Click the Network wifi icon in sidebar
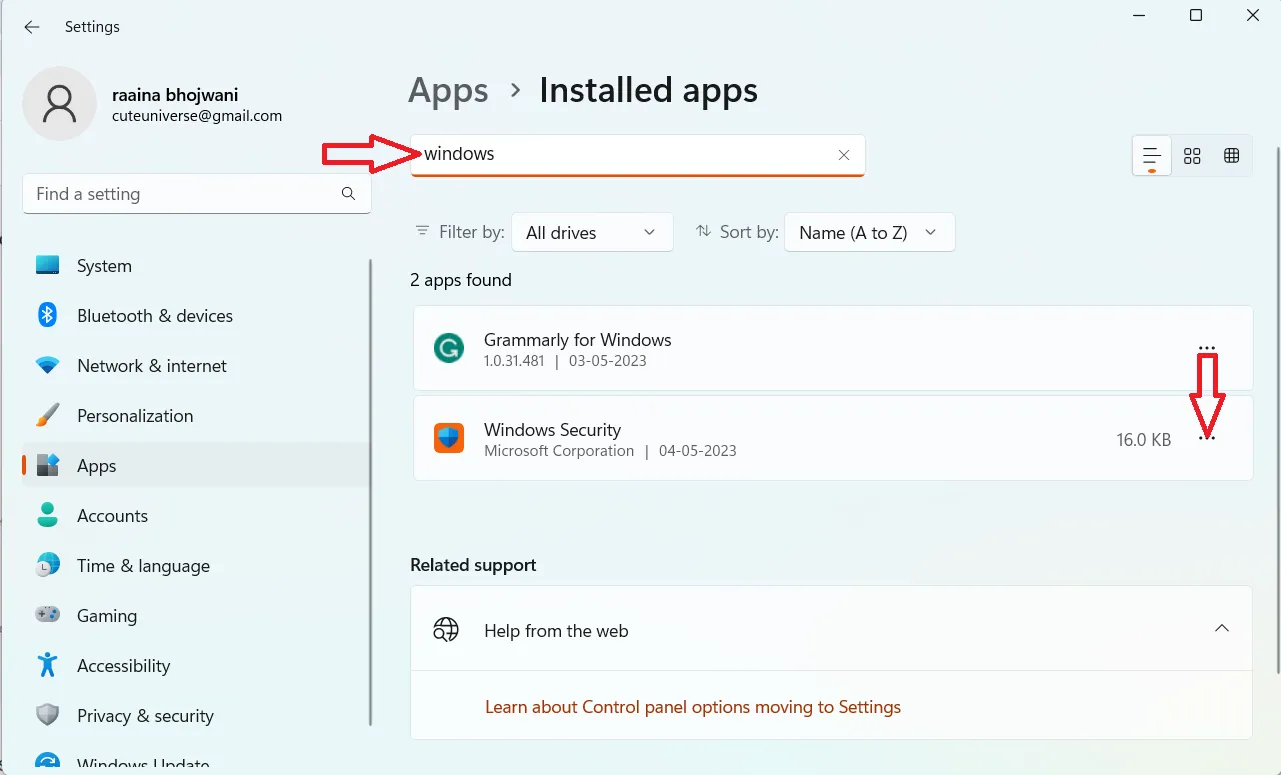Viewport: 1281px width, 775px height. 47,366
